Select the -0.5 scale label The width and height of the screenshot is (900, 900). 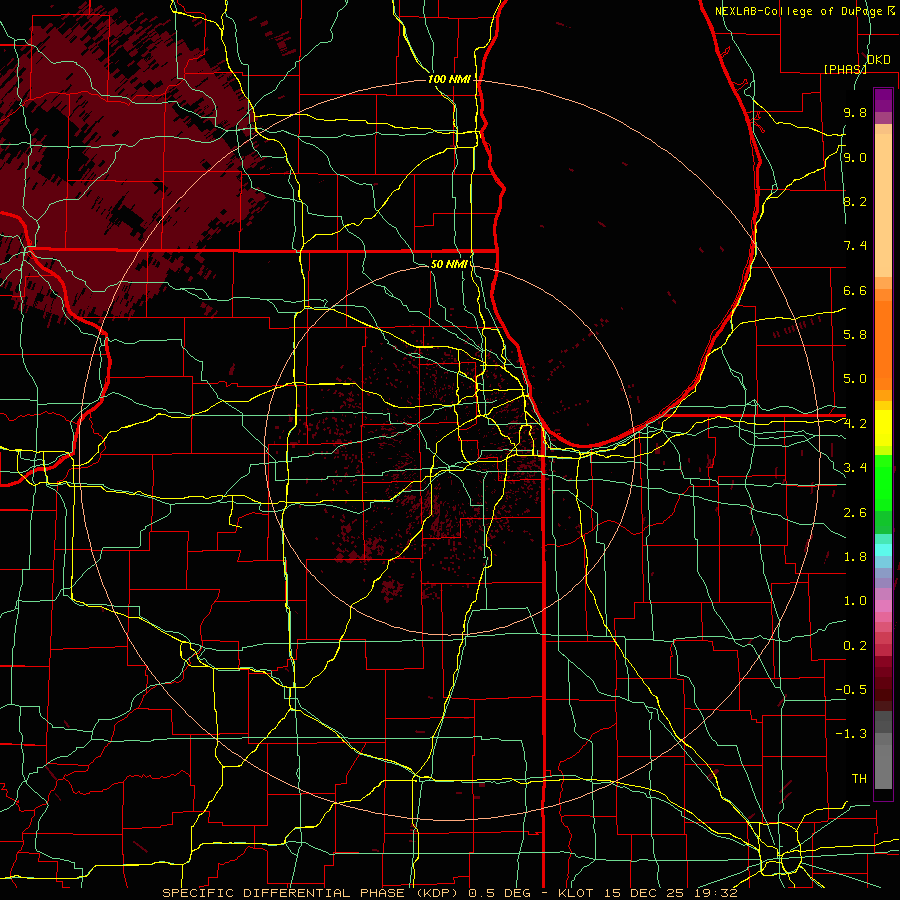[851, 689]
